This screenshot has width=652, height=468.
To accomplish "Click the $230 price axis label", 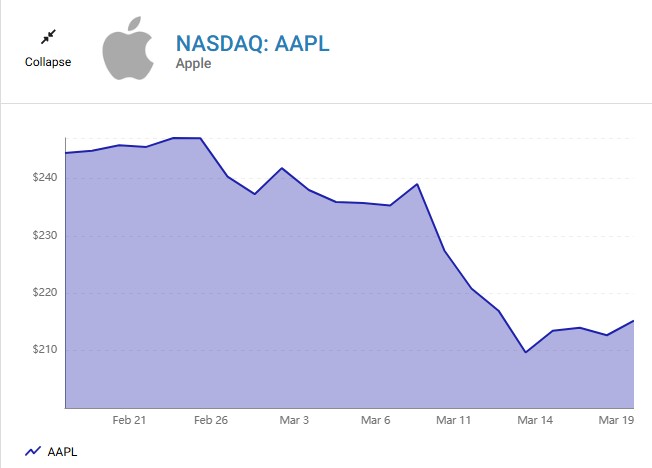I will (x=46, y=236).
